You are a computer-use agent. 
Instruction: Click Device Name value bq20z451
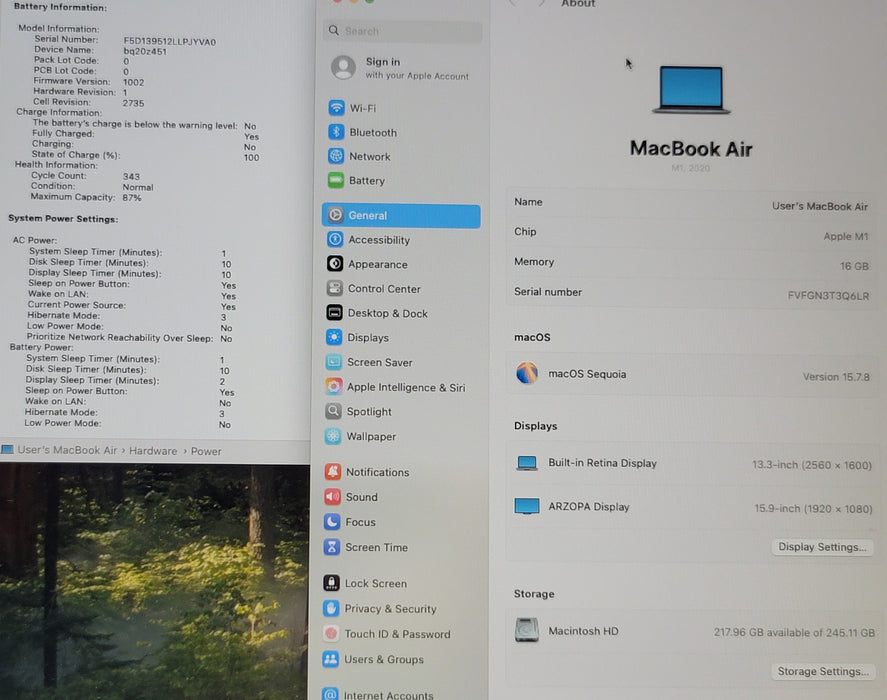coord(145,51)
